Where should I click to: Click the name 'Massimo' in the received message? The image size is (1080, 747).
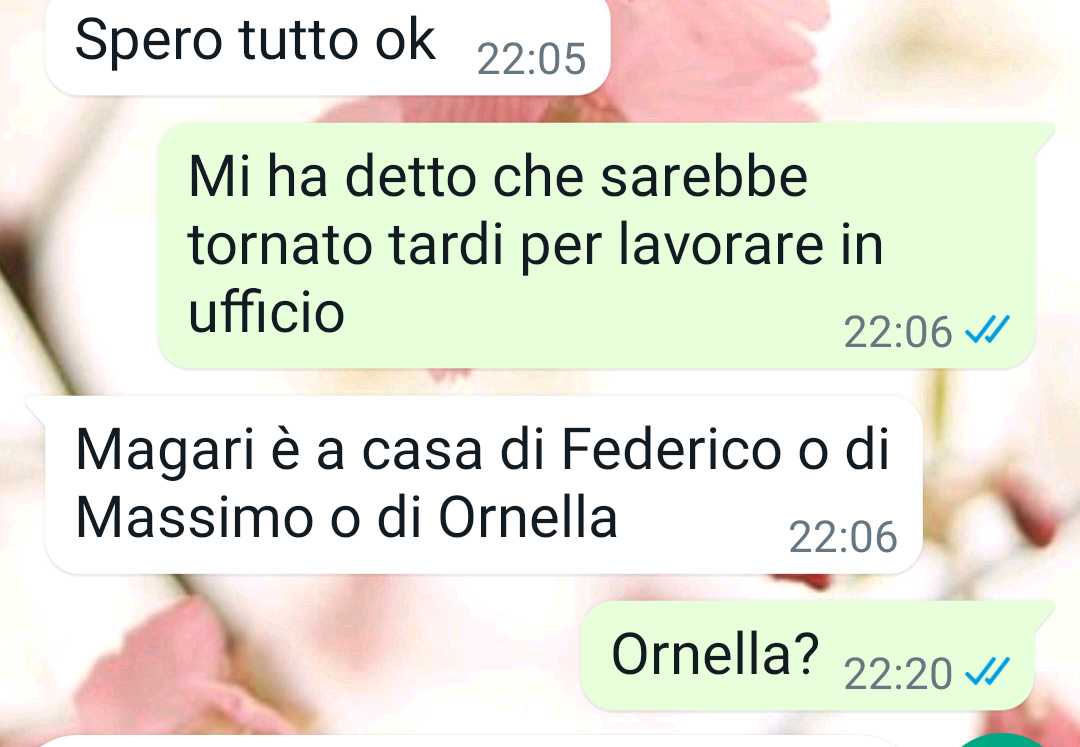(195, 516)
